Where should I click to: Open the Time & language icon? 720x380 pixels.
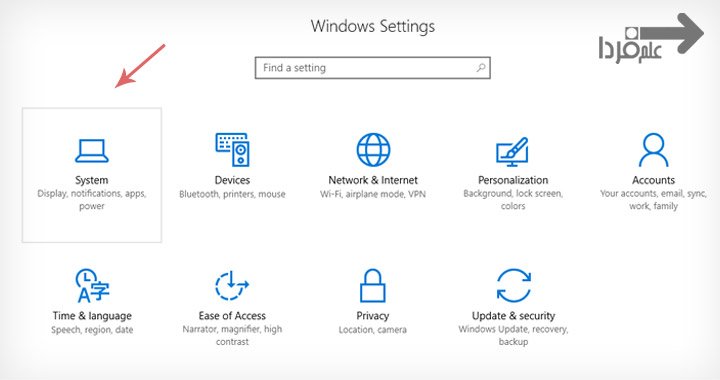point(92,286)
